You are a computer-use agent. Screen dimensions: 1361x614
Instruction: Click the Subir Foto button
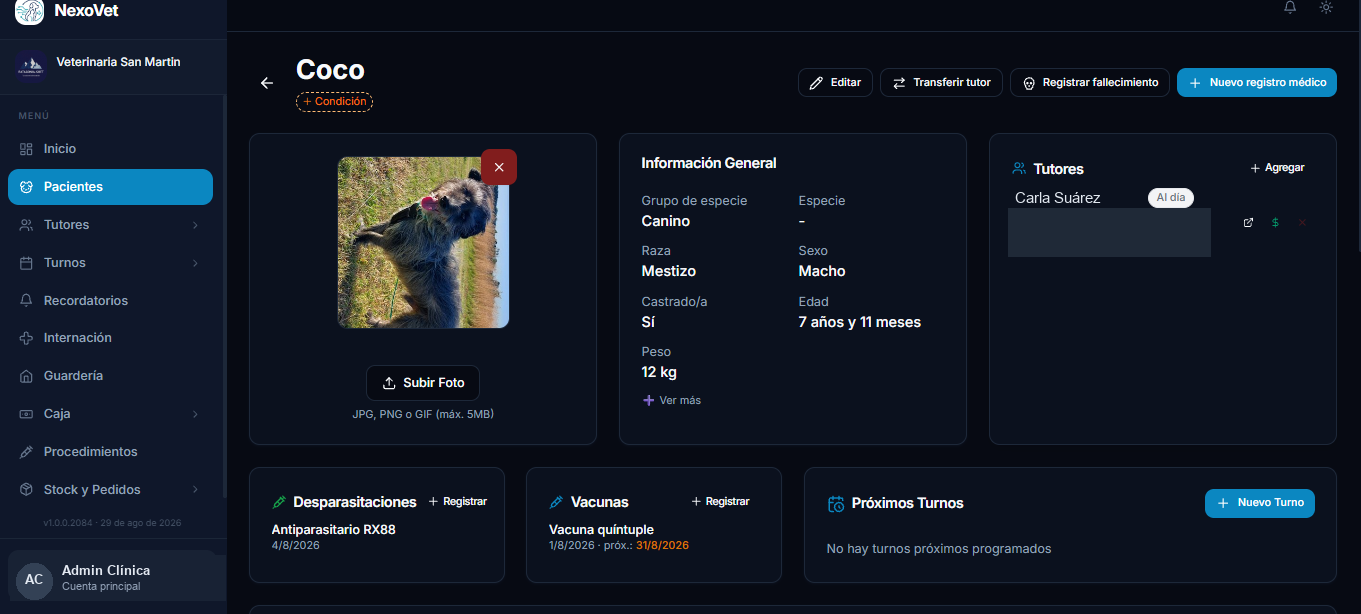tap(423, 383)
